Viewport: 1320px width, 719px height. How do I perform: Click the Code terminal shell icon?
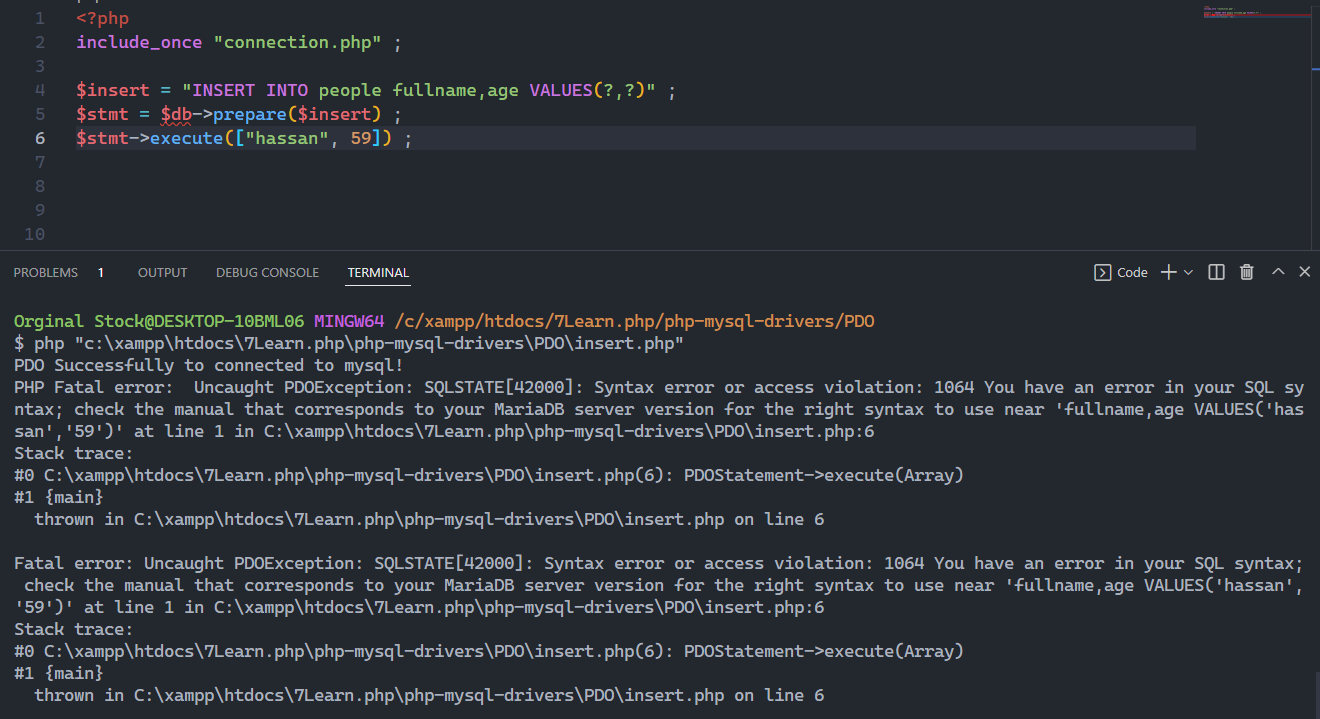(x=1103, y=272)
